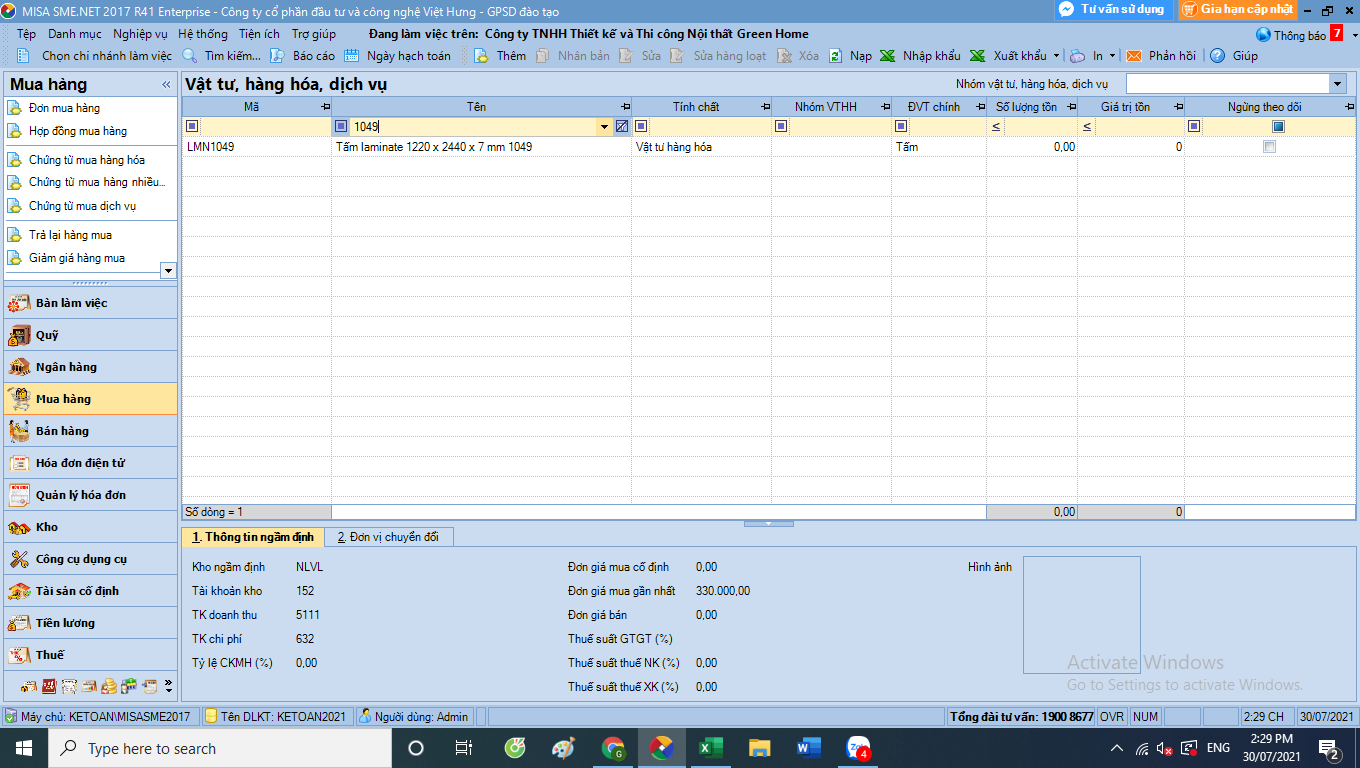Click the Mã filter input field
Viewport: 1360px width, 768px height.
(265, 126)
